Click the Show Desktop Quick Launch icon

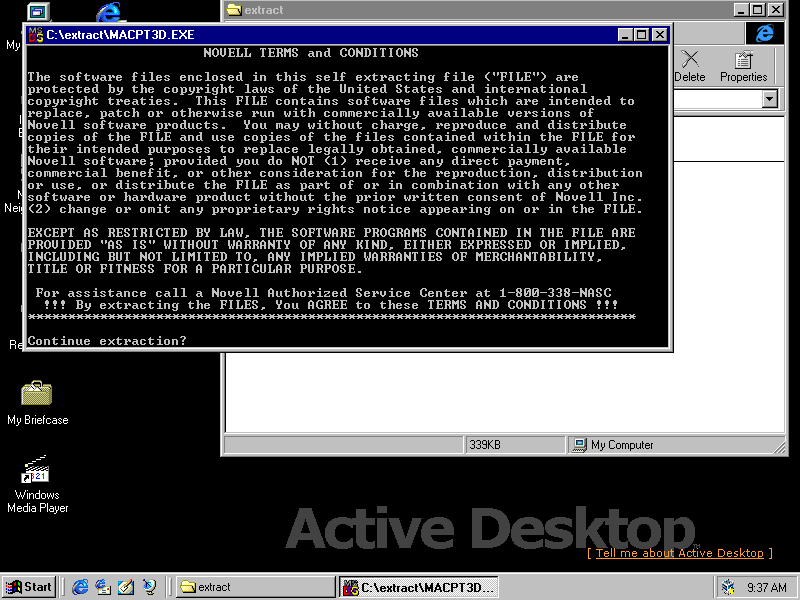[x=126, y=587]
